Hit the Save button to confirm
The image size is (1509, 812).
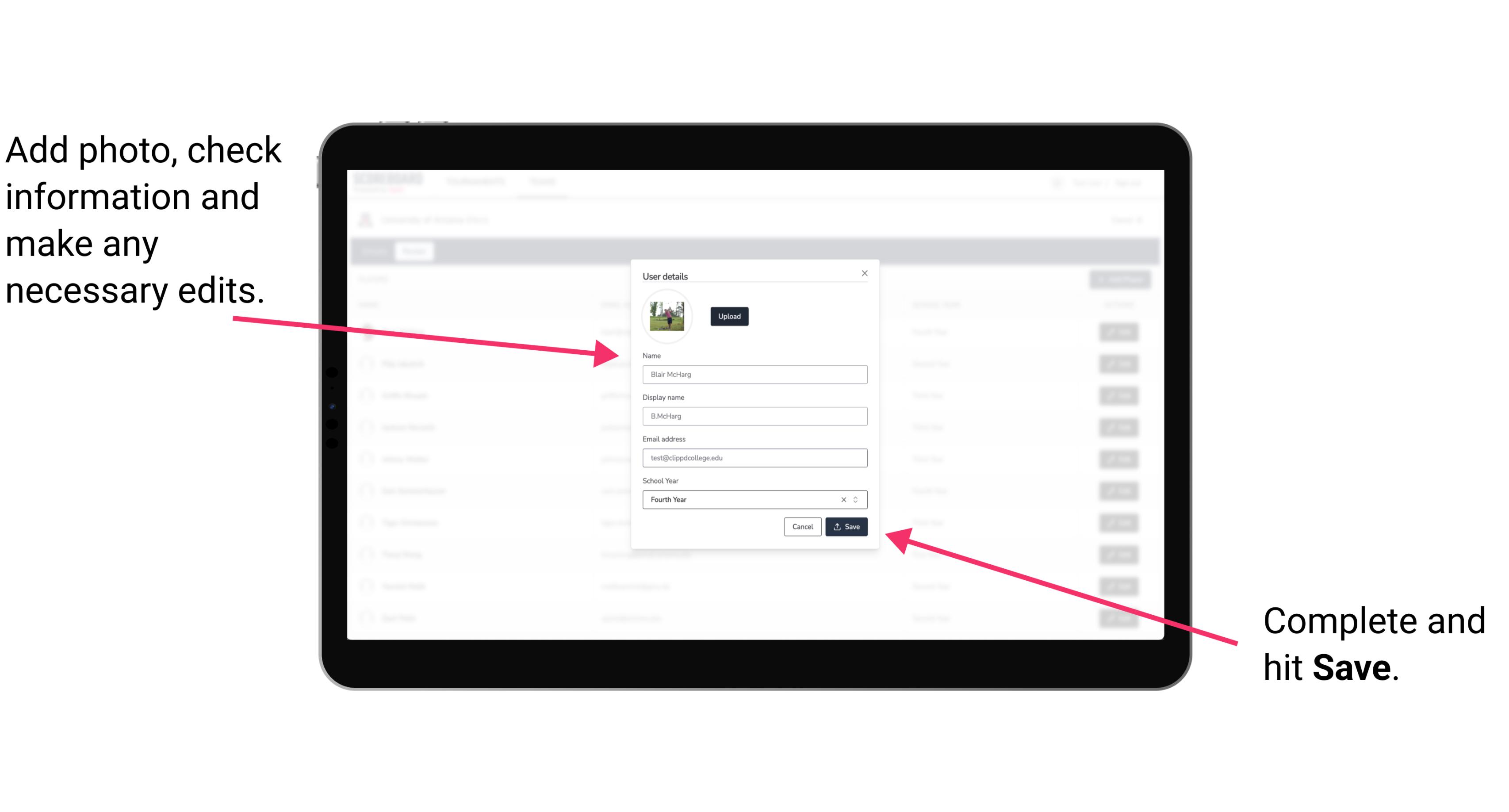pos(847,525)
